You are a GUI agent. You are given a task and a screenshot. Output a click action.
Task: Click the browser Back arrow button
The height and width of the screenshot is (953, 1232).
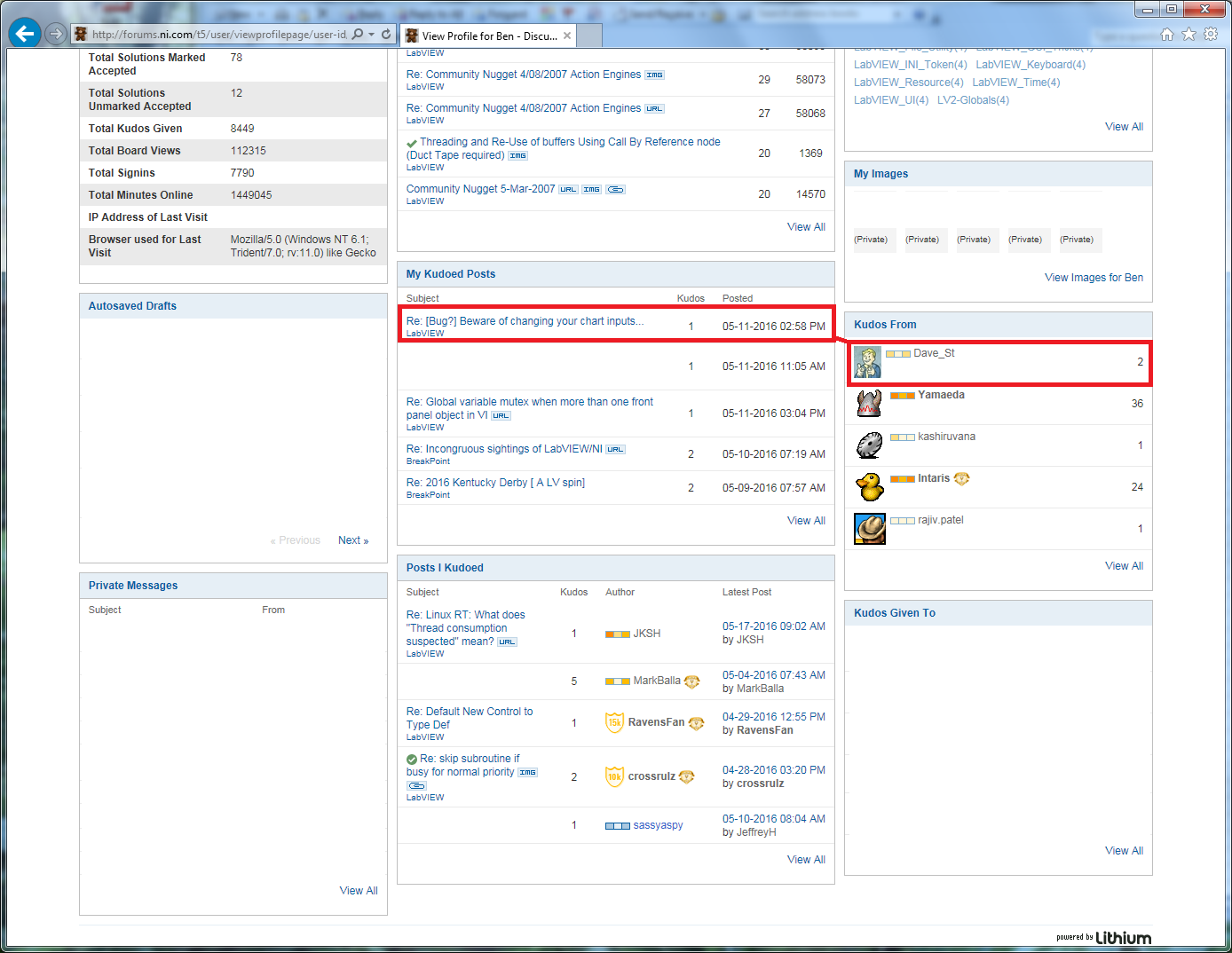tap(25, 34)
